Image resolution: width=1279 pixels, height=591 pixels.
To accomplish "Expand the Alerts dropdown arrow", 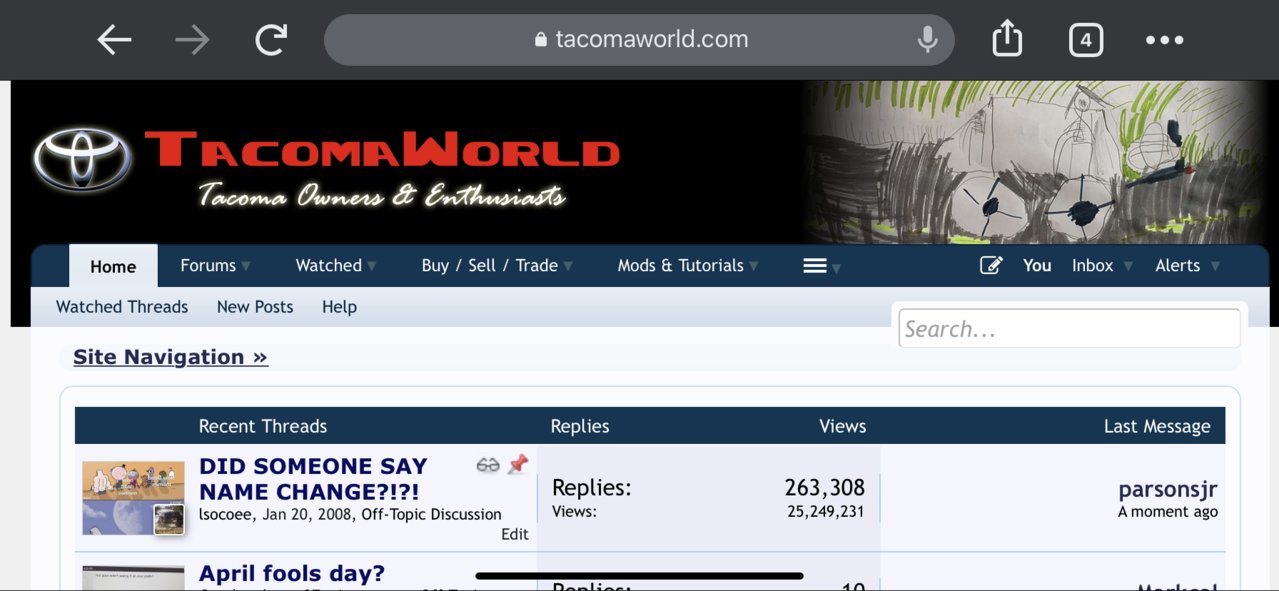I will (1215, 267).
